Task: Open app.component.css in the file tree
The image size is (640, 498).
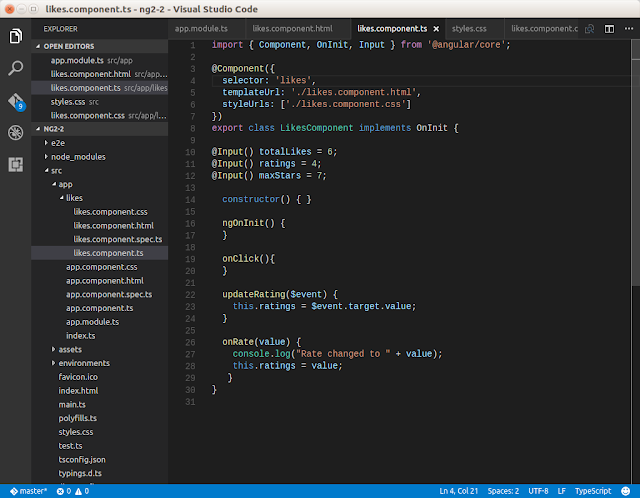Action: [x=102, y=267]
